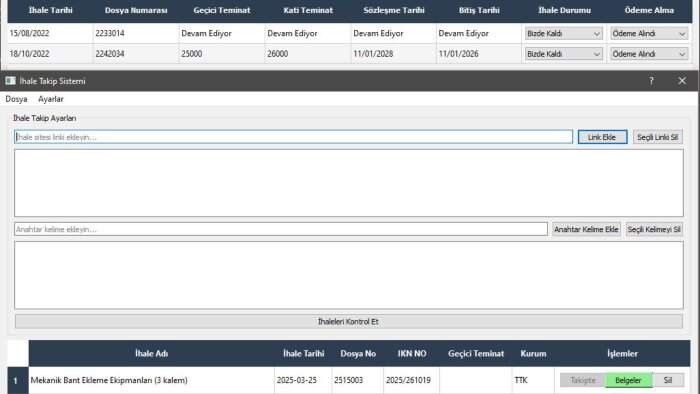700x394 pixels.
Task: Click the Kurum column header
Action: click(533, 353)
